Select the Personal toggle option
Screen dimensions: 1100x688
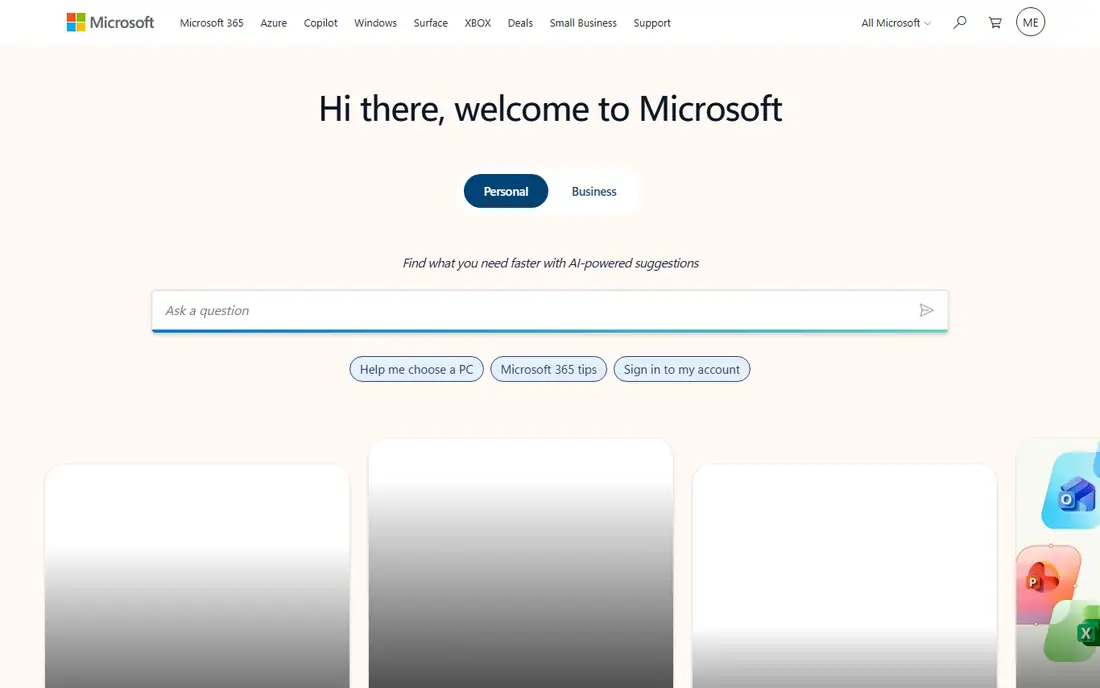coord(506,191)
